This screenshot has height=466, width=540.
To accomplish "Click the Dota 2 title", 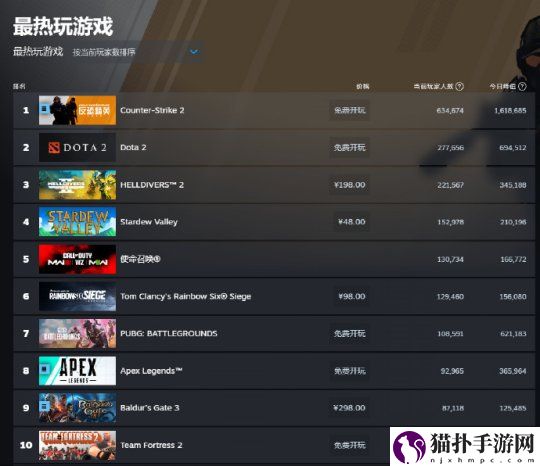I will [133, 147].
